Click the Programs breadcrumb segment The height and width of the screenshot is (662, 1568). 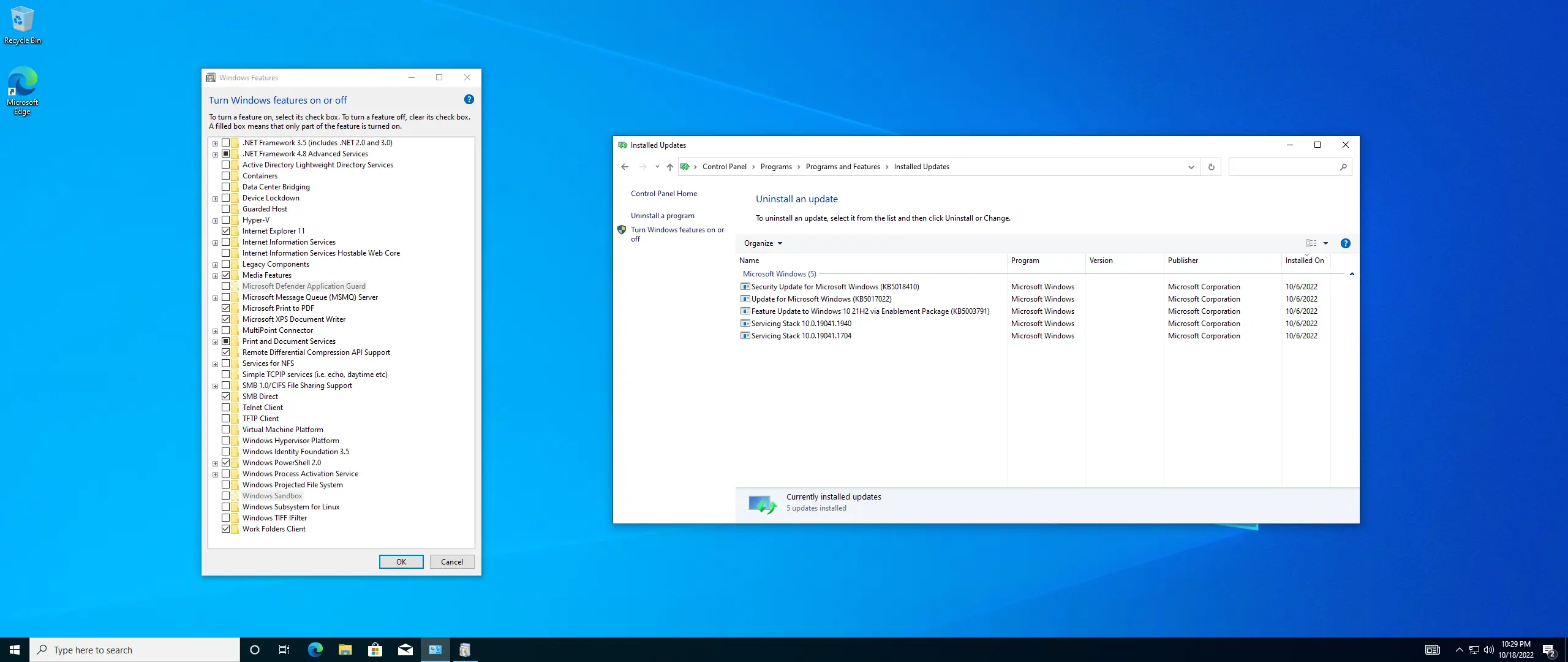(x=775, y=167)
